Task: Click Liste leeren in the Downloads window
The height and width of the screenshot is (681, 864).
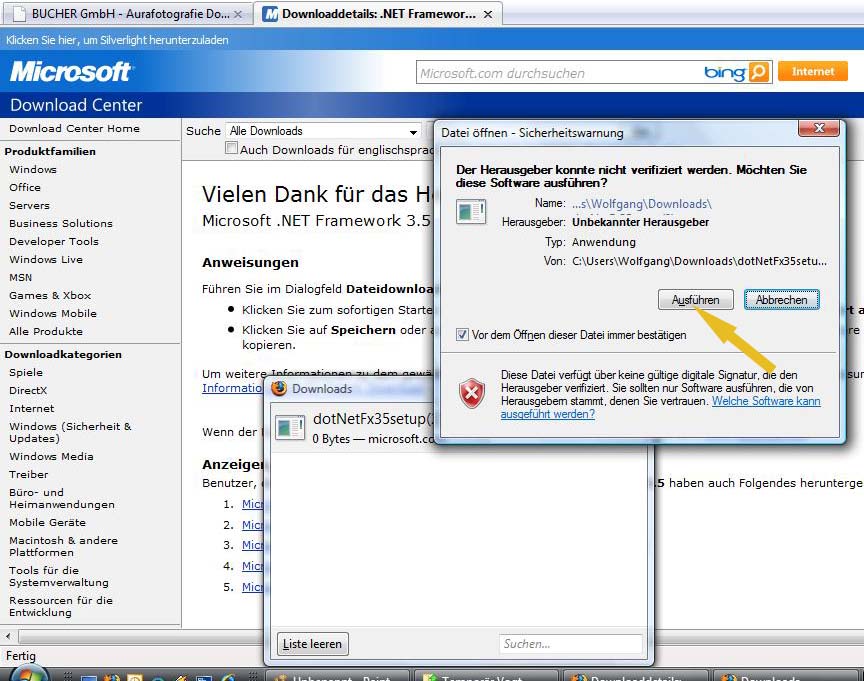Action: pyautogui.click(x=312, y=644)
